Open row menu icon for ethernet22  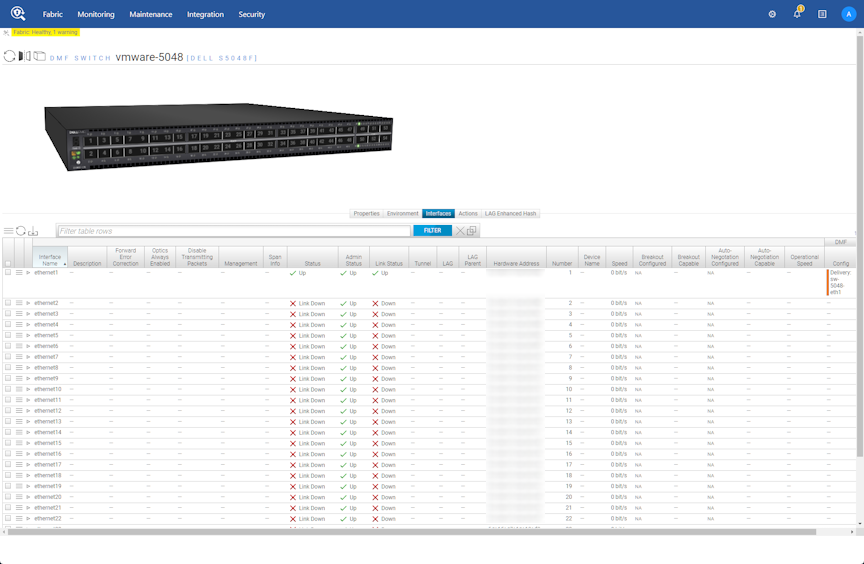tap(19, 519)
